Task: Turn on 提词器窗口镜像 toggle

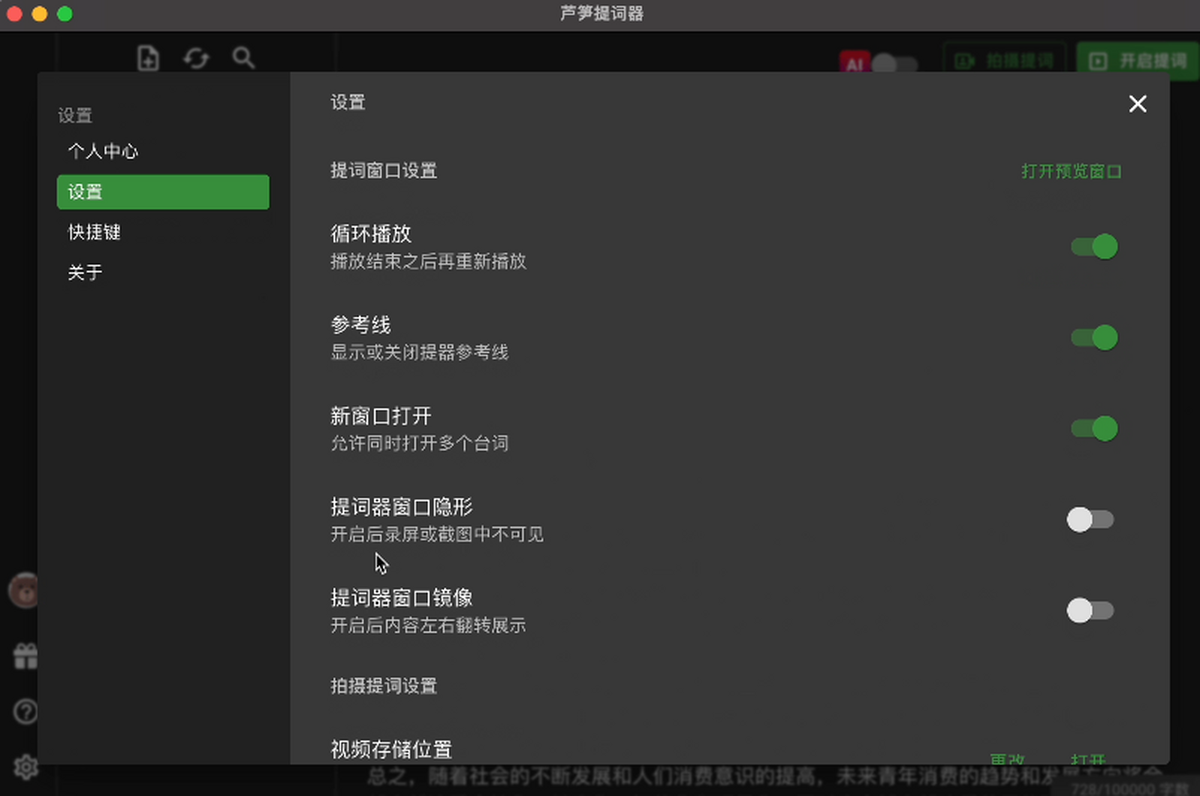Action: 1089,611
